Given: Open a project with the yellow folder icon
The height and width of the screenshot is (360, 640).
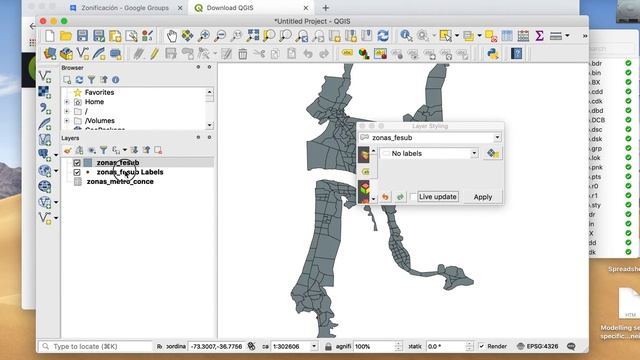Looking at the screenshot, I should 66,36.
